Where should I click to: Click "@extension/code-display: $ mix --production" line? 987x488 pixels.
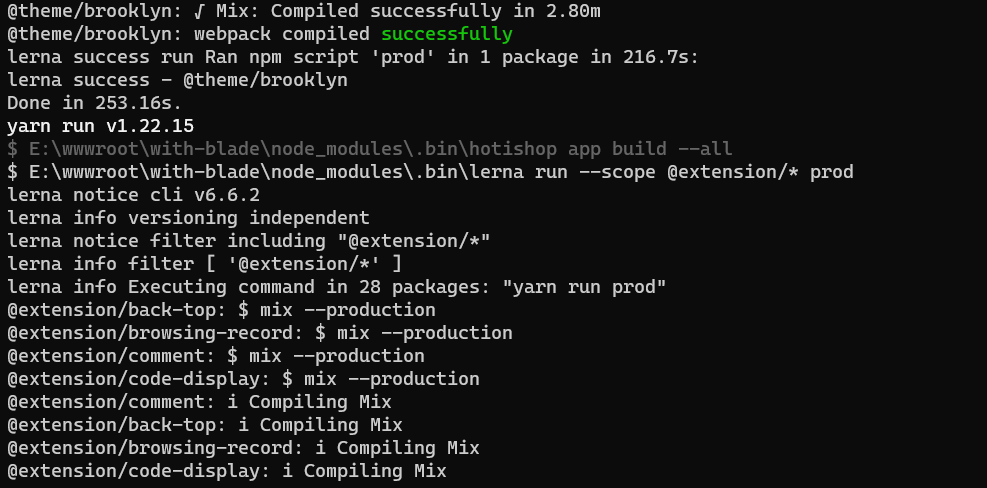pyautogui.click(x=243, y=379)
